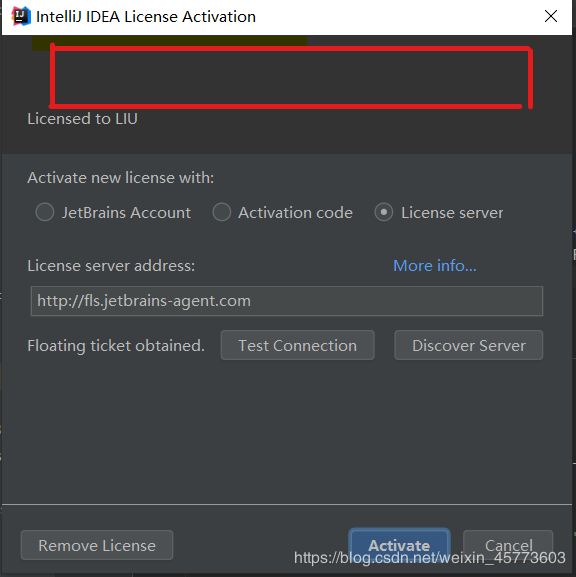Viewport: 576px width, 577px height.
Task: Click the Test Connection button
Action: [297, 345]
